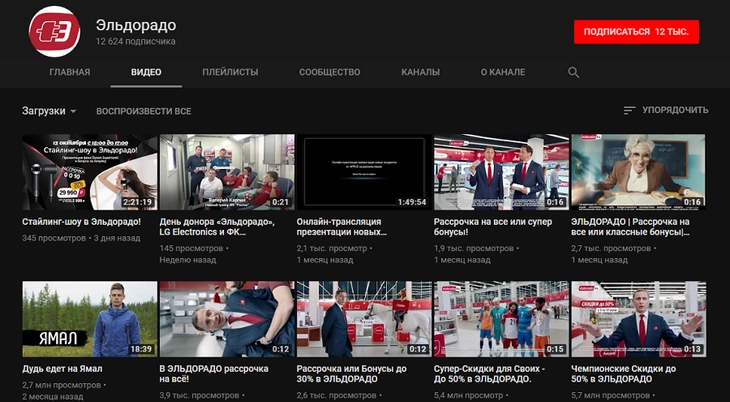Click the 2,7 тыс. просмотров text
Screen dimensions: 730x402
coord(611,248)
